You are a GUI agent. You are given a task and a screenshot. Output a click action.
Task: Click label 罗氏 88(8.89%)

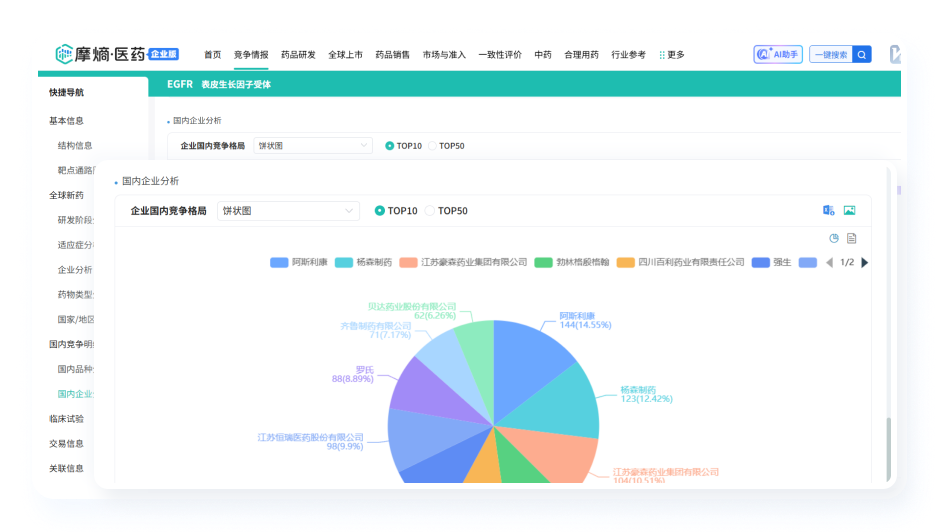coord(352,374)
